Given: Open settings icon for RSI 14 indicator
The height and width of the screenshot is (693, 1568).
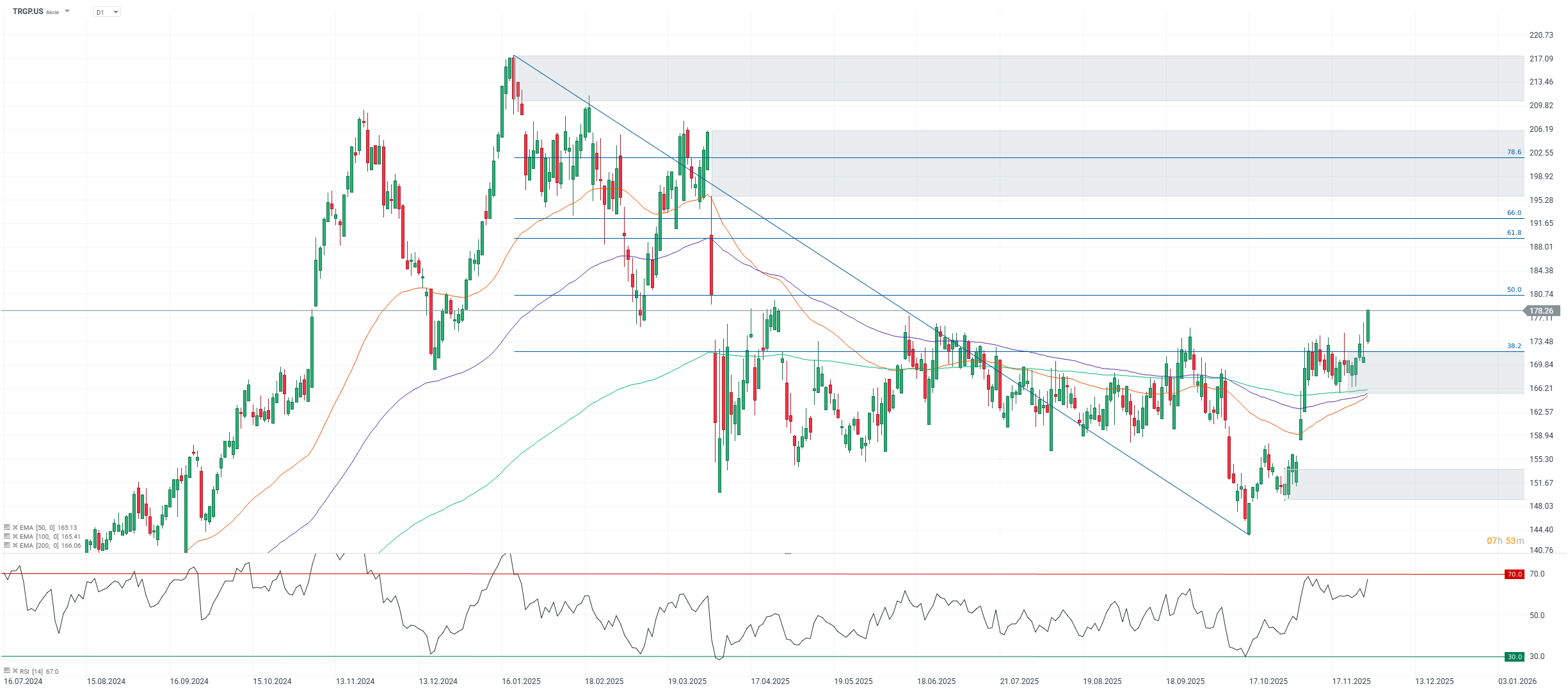Looking at the screenshot, I should 7,671.
